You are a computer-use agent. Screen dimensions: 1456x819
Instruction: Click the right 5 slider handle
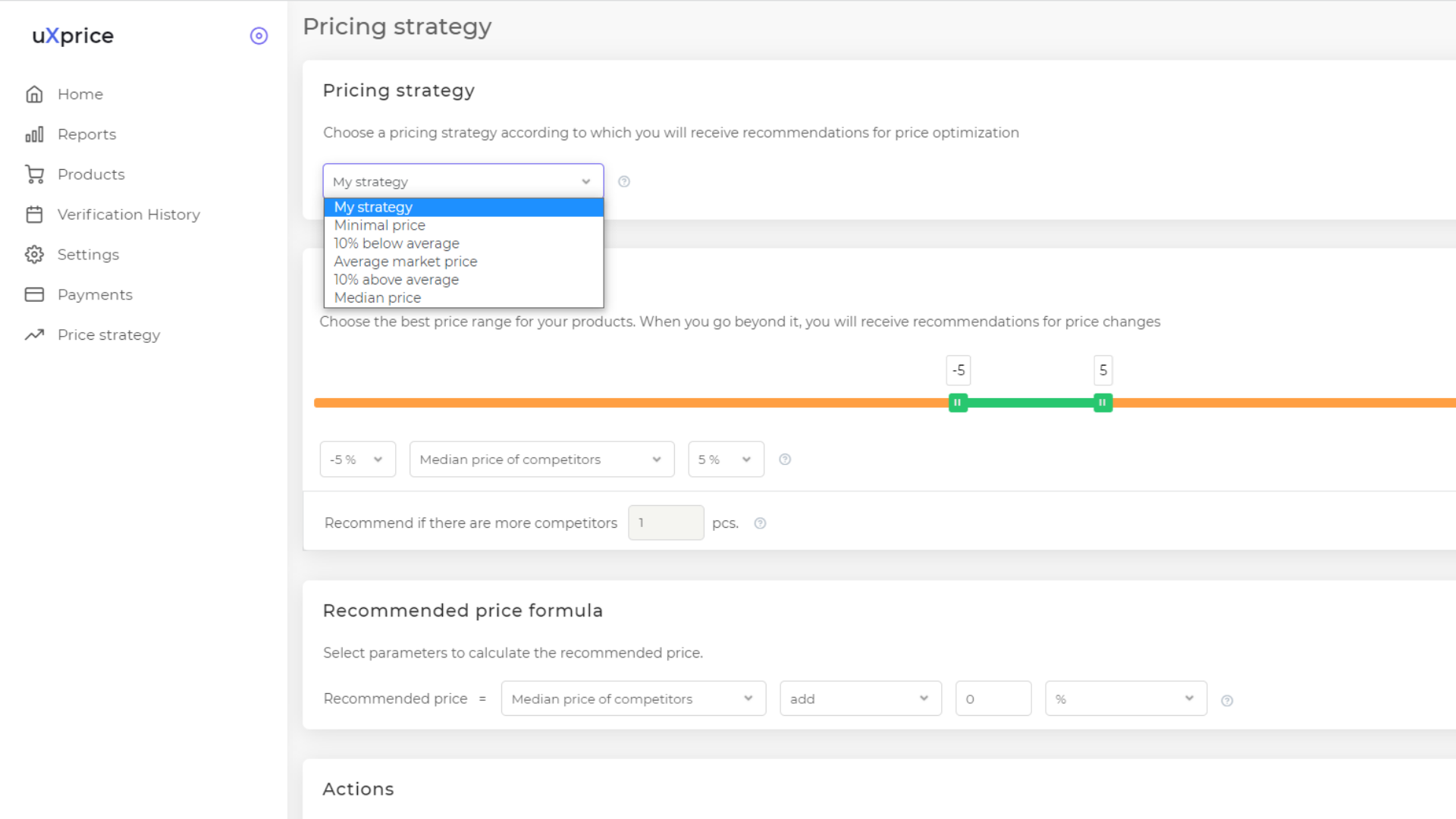tap(1103, 403)
